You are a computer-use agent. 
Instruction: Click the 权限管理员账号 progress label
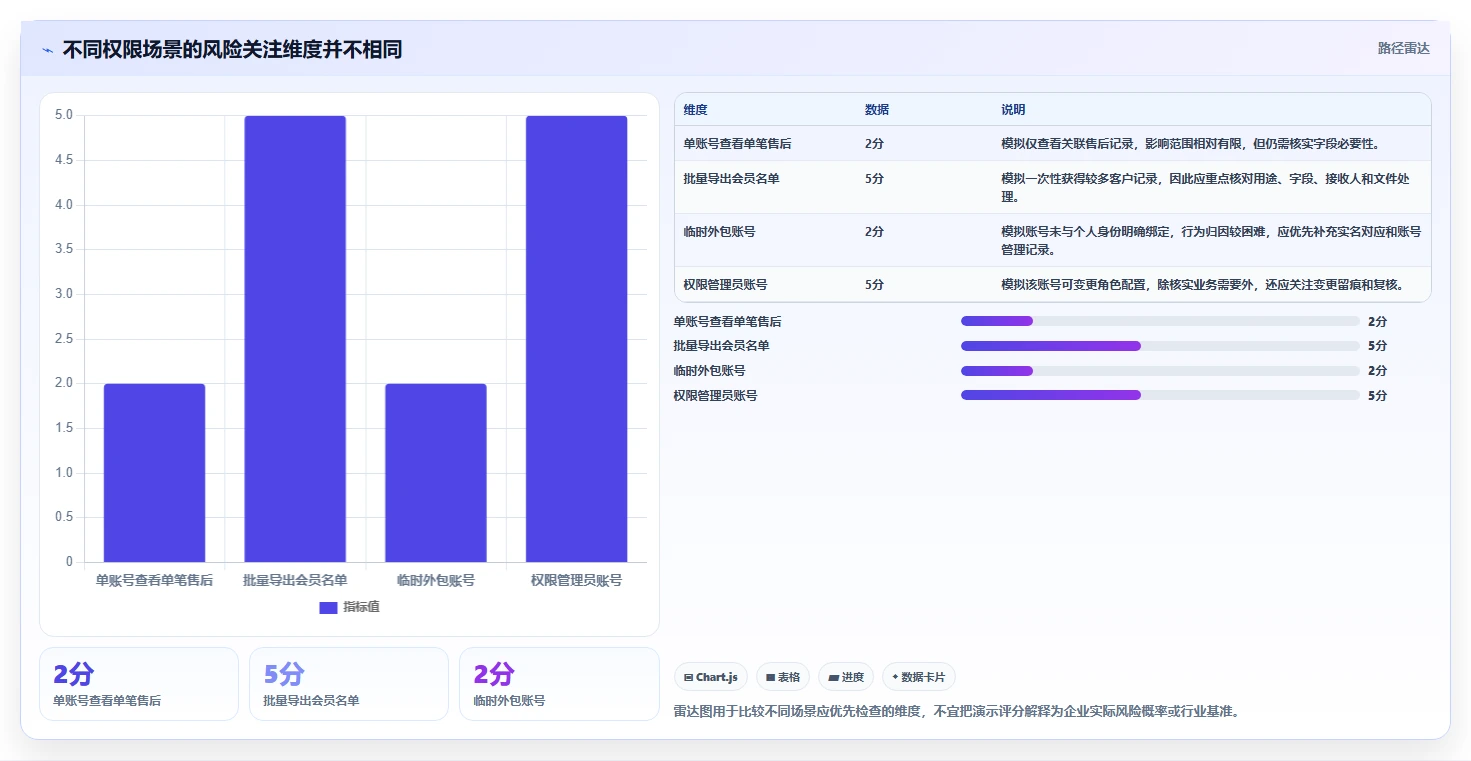tap(716, 396)
